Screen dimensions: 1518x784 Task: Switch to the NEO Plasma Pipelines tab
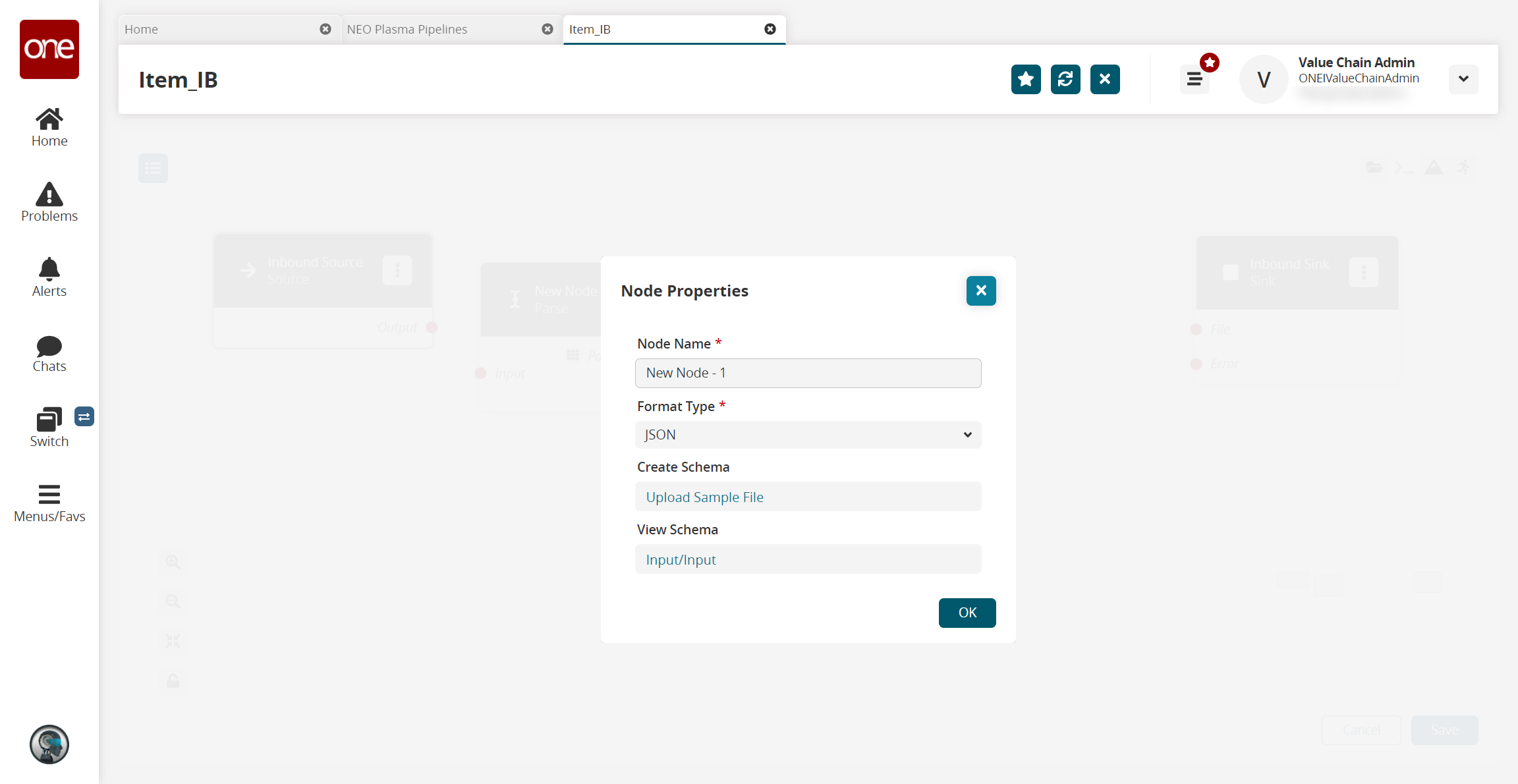(407, 30)
